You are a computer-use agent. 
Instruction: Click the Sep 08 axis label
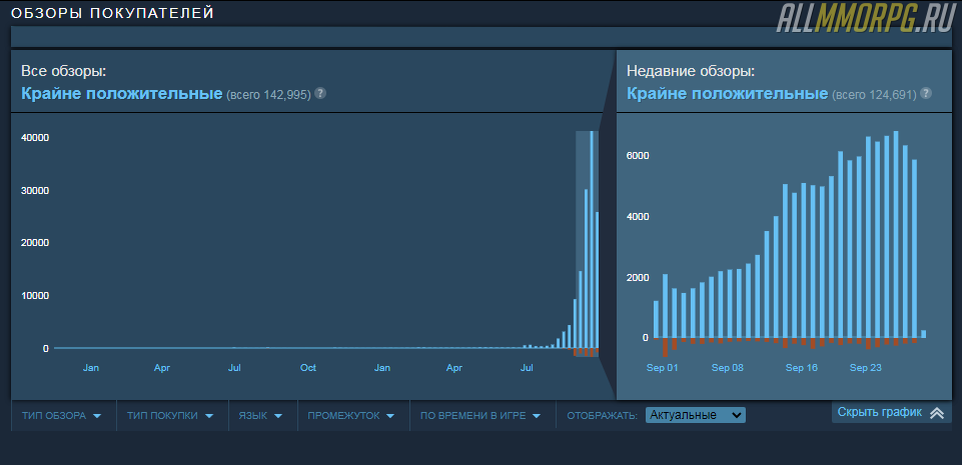coord(728,368)
